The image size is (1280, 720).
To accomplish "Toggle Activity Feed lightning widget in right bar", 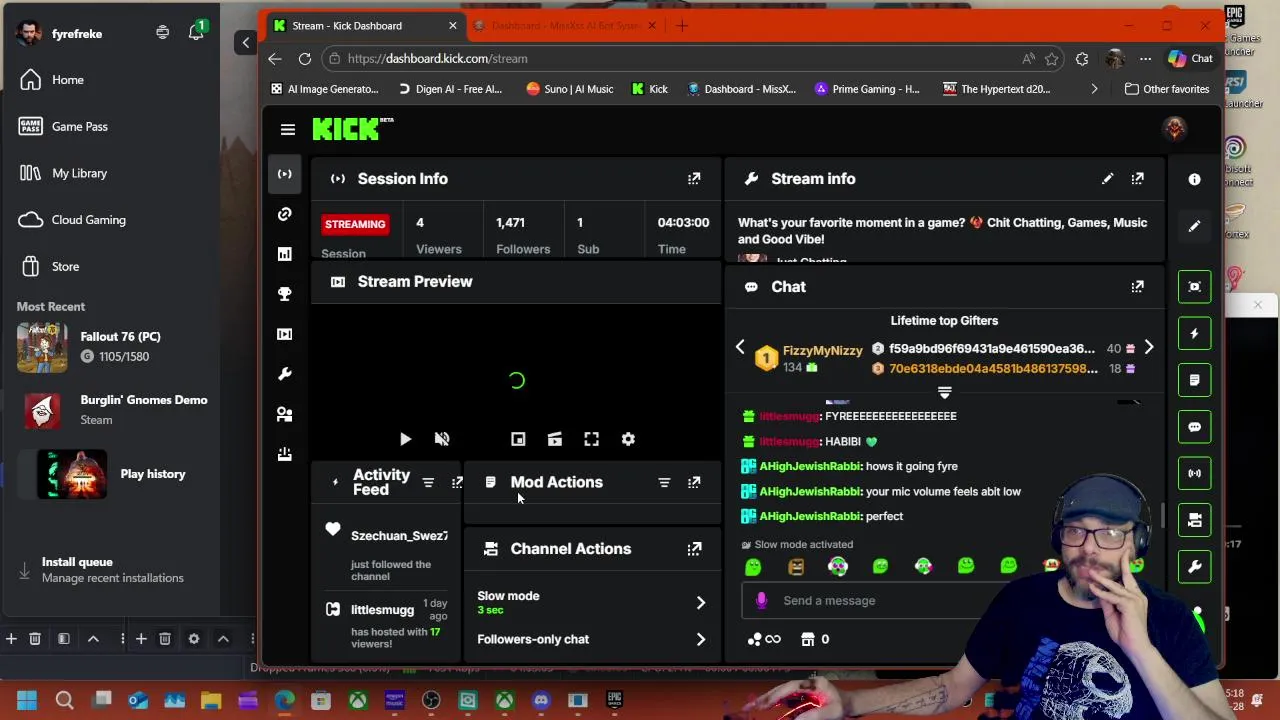I will tap(1194, 333).
